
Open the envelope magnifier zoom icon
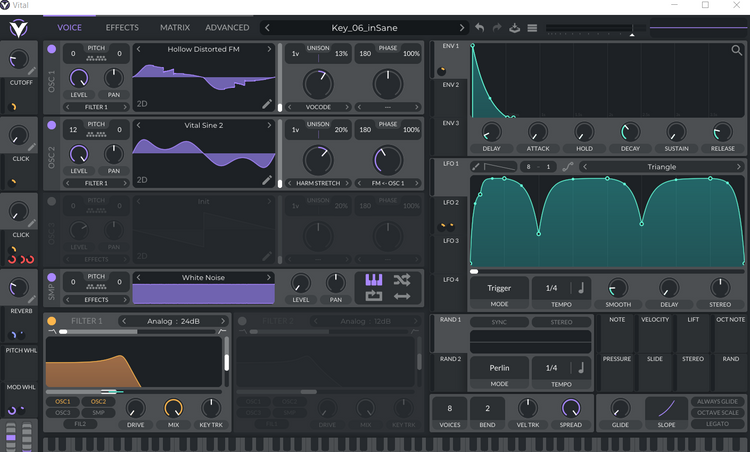tap(737, 50)
